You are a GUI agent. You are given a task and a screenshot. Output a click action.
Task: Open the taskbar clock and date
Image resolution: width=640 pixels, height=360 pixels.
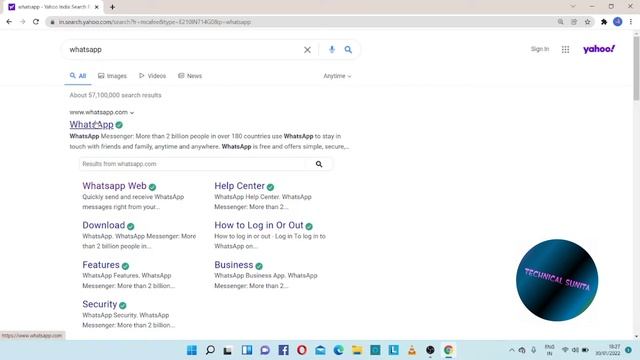[x=608, y=350]
